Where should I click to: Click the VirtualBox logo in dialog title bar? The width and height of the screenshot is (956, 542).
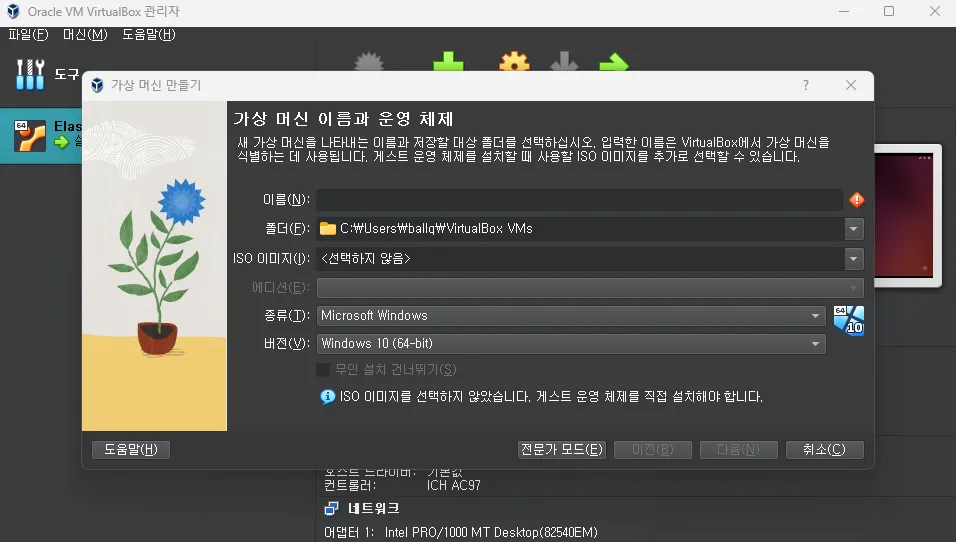click(x=97, y=85)
